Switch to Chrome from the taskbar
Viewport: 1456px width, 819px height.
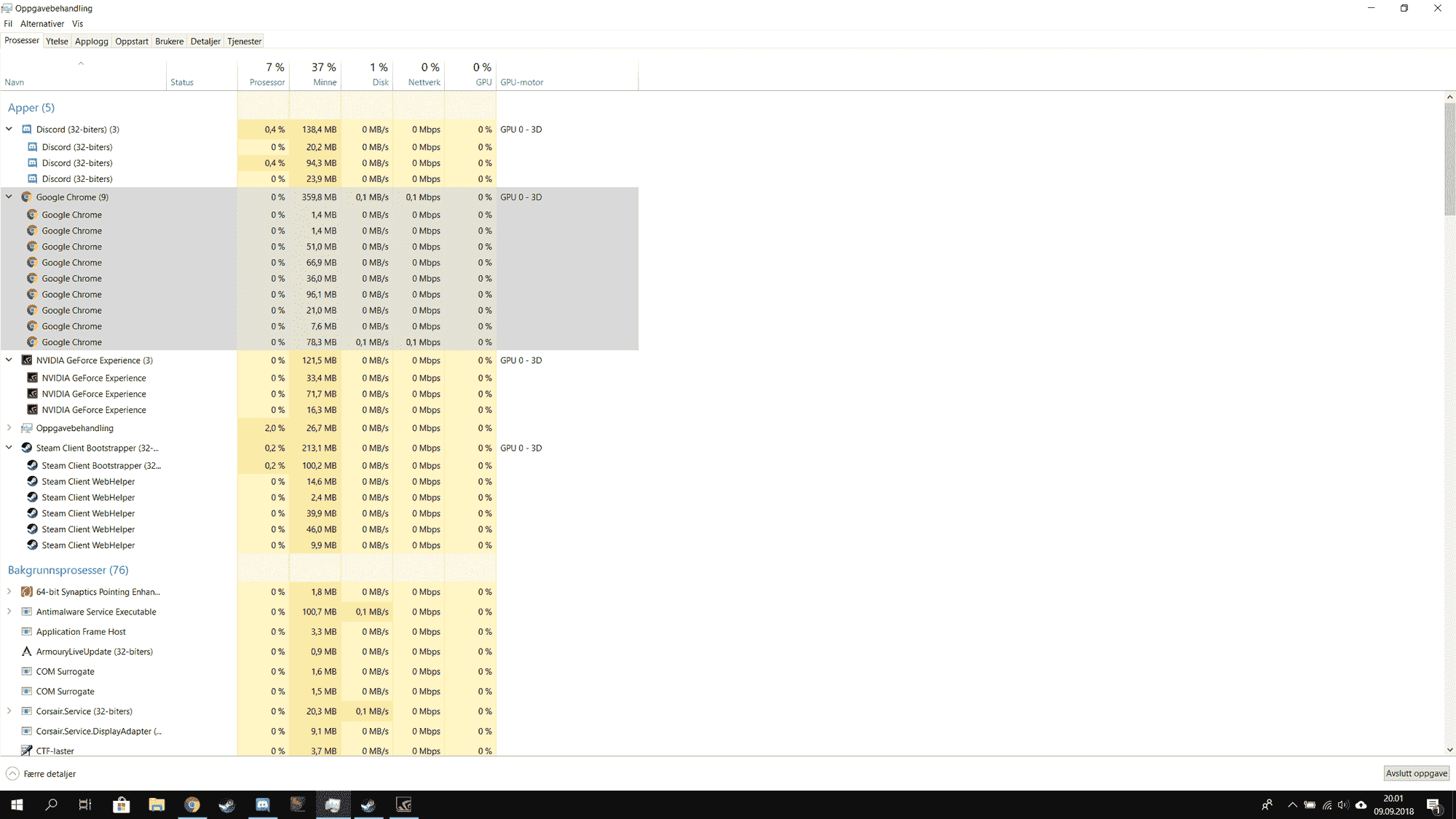pyautogui.click(x=192, y=804)
